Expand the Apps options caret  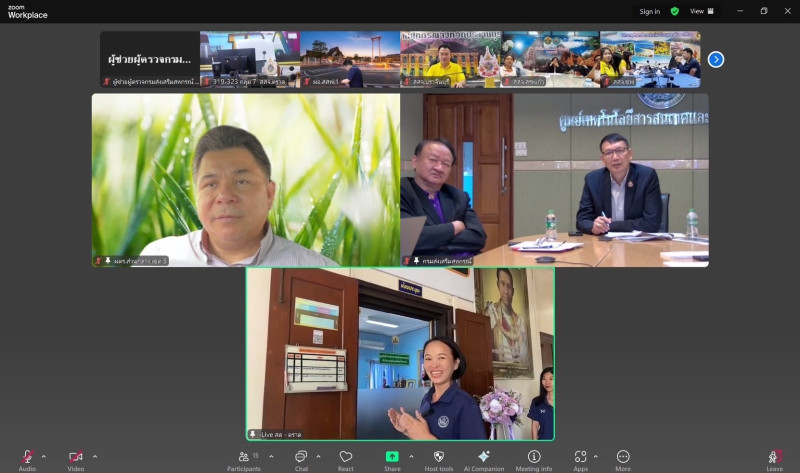[595, 456]
